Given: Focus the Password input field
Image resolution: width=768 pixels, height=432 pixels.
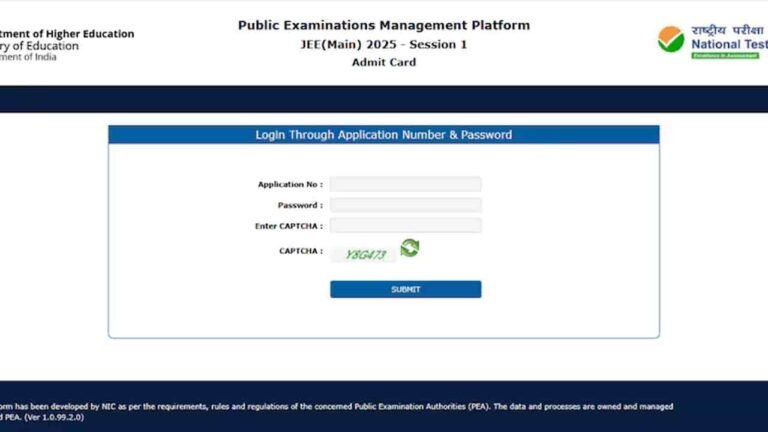Looking at the screenshot, I should point(405,205).
